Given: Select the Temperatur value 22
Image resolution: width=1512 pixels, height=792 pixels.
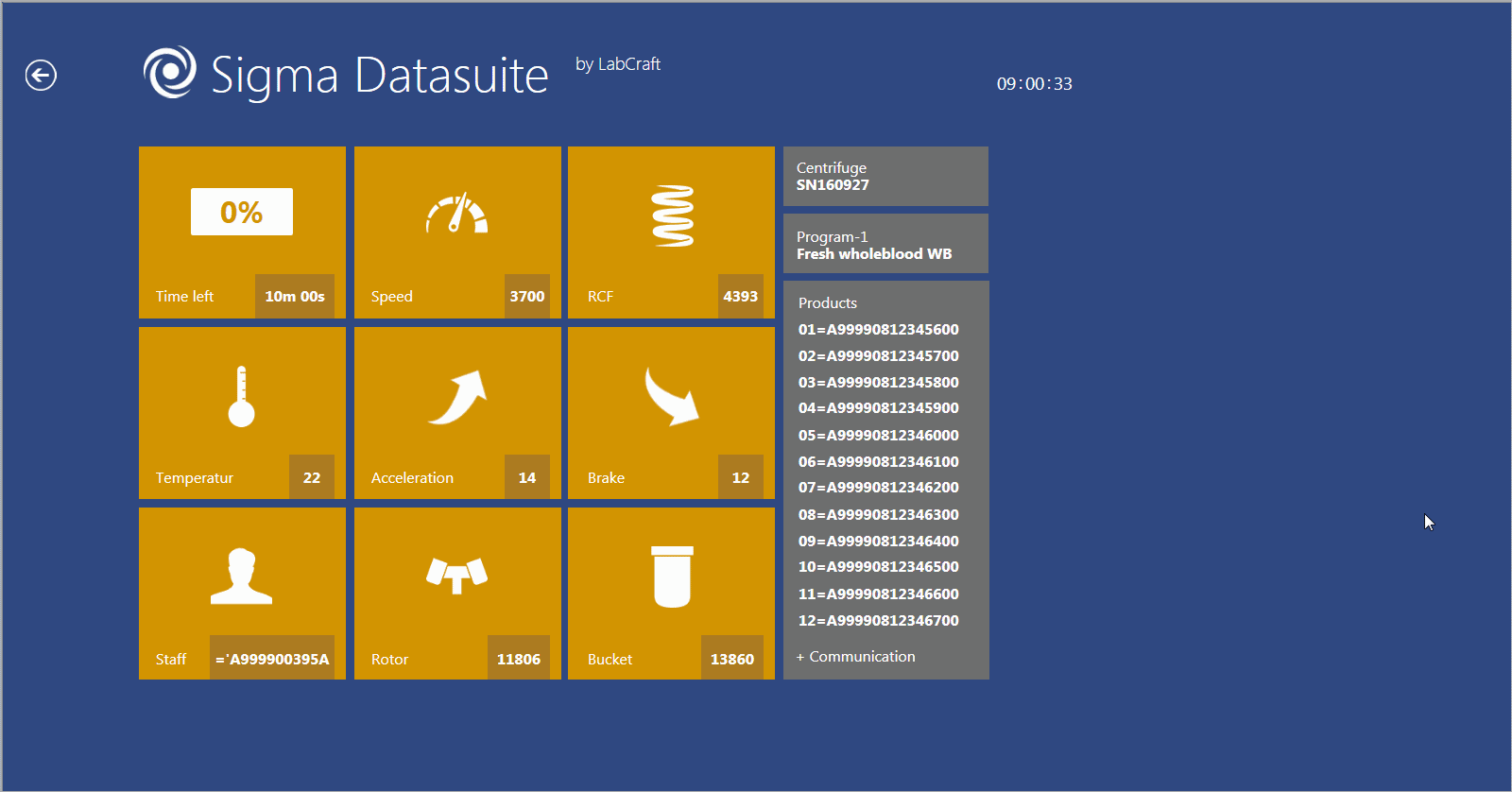Looking at the screenshot, I should coord(312,477).
